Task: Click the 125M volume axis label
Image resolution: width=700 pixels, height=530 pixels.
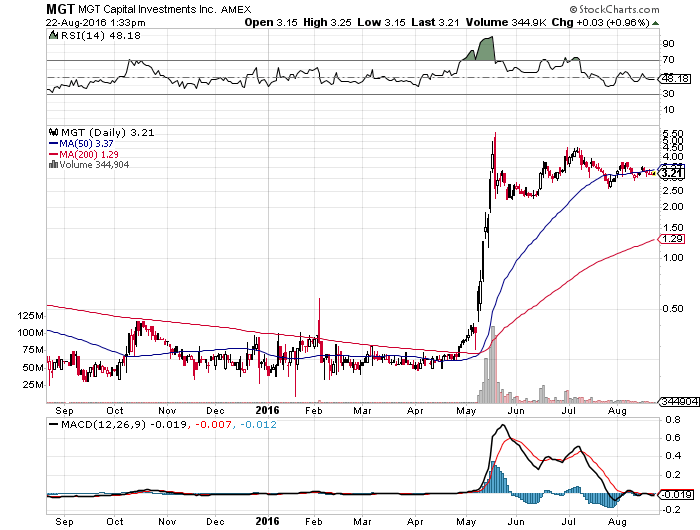Action: pyautogui.click(x=30, y=316)
